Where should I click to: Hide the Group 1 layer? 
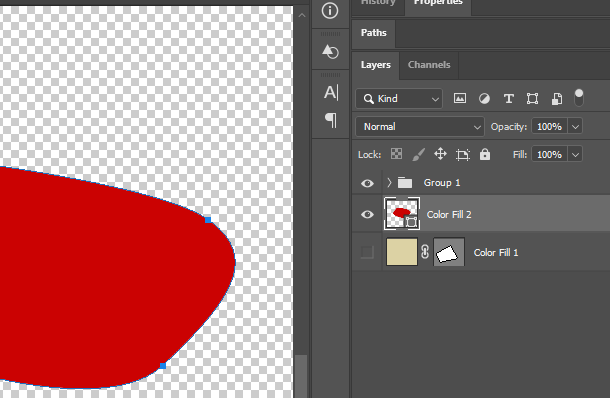point(367,183)
